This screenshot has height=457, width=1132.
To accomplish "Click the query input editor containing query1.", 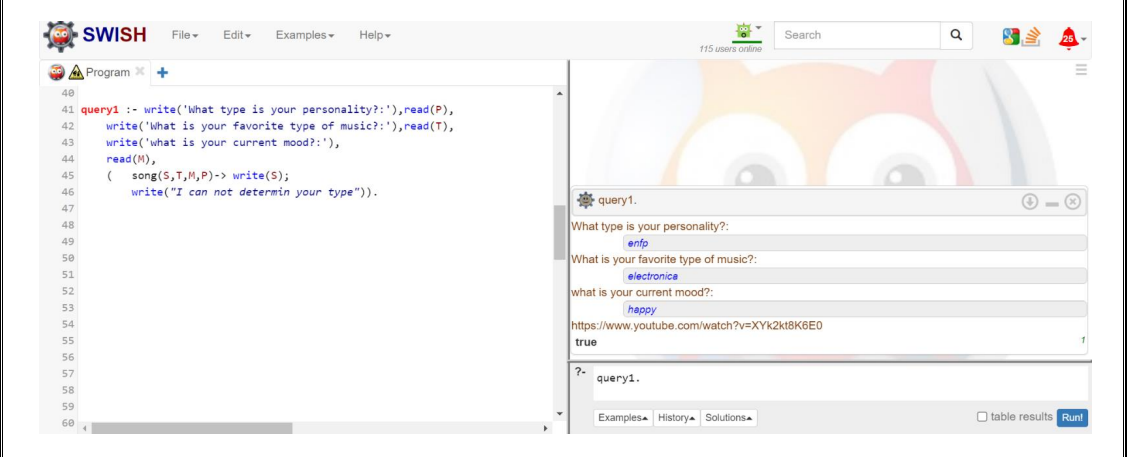I will point(840,383).
